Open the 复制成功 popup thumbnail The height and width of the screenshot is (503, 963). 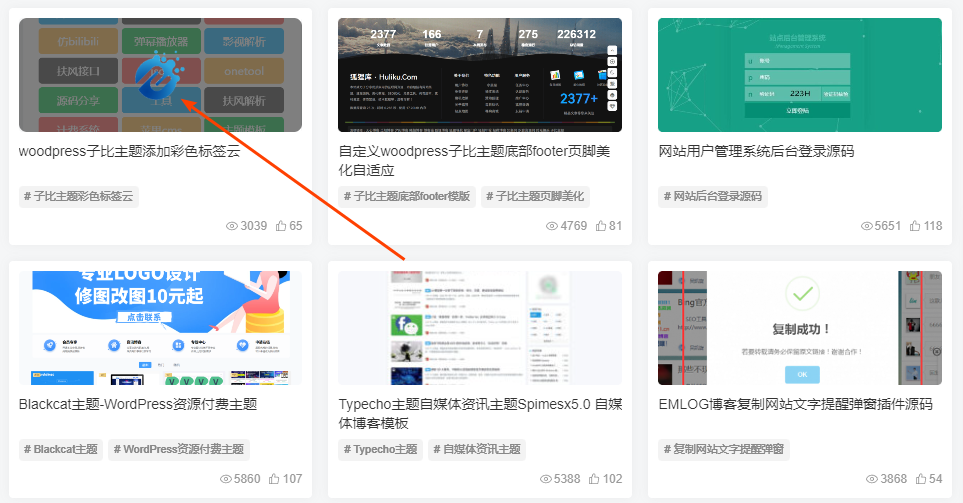tap(800, 328)
